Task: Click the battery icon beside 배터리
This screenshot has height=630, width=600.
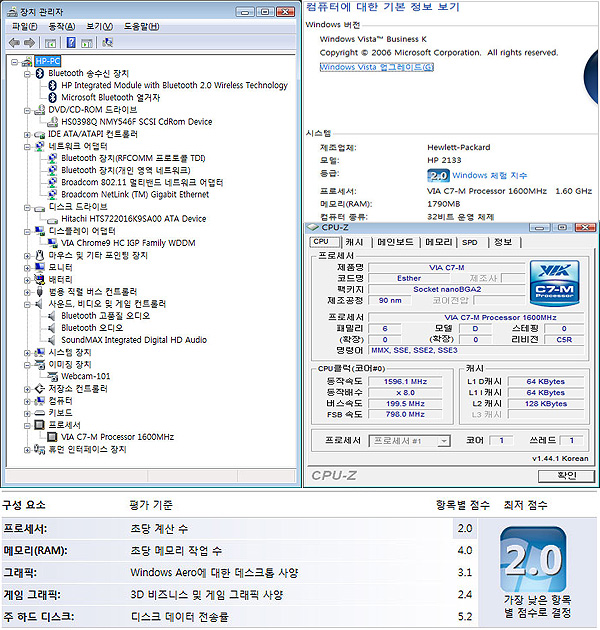Action: pos(39,279)
